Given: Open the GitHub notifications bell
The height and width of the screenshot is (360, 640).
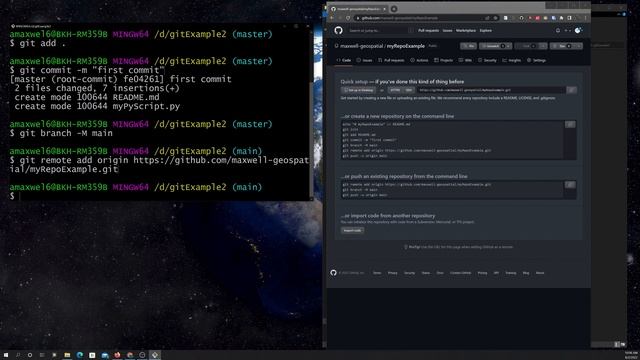Looking at the screenshot, I should click(x=558, y=30).
